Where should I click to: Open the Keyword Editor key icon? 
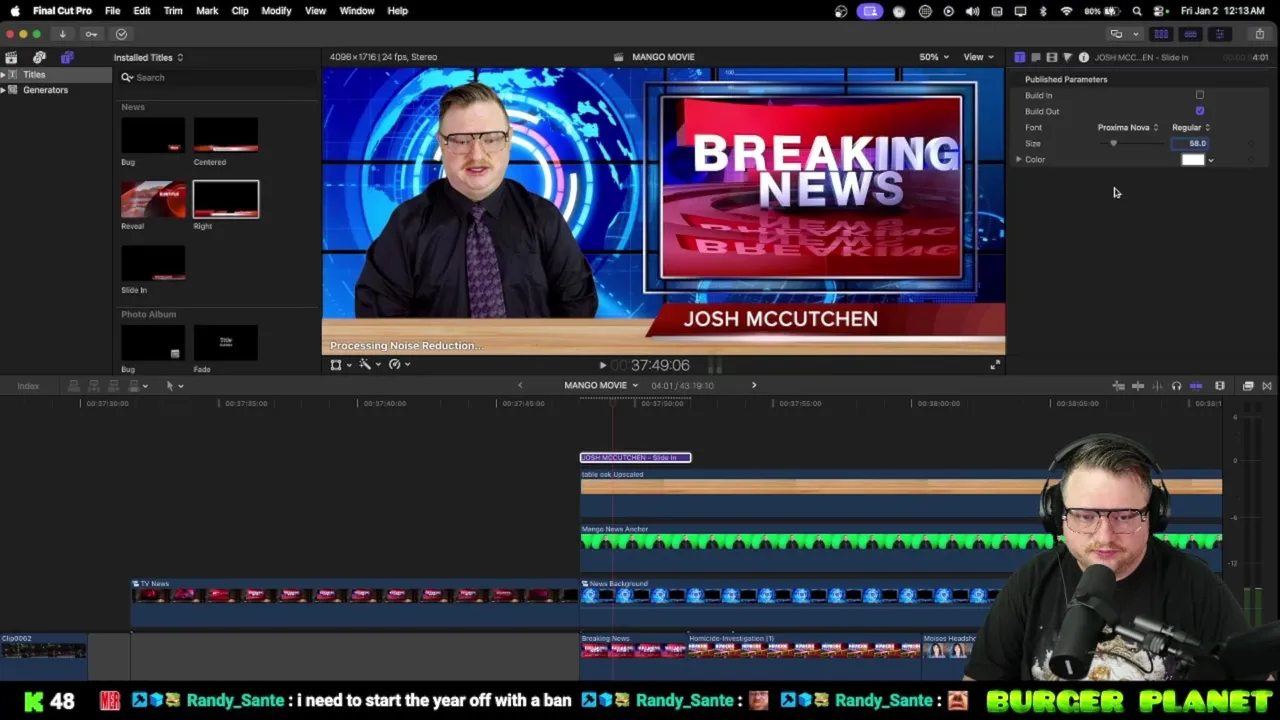[91, 34]
